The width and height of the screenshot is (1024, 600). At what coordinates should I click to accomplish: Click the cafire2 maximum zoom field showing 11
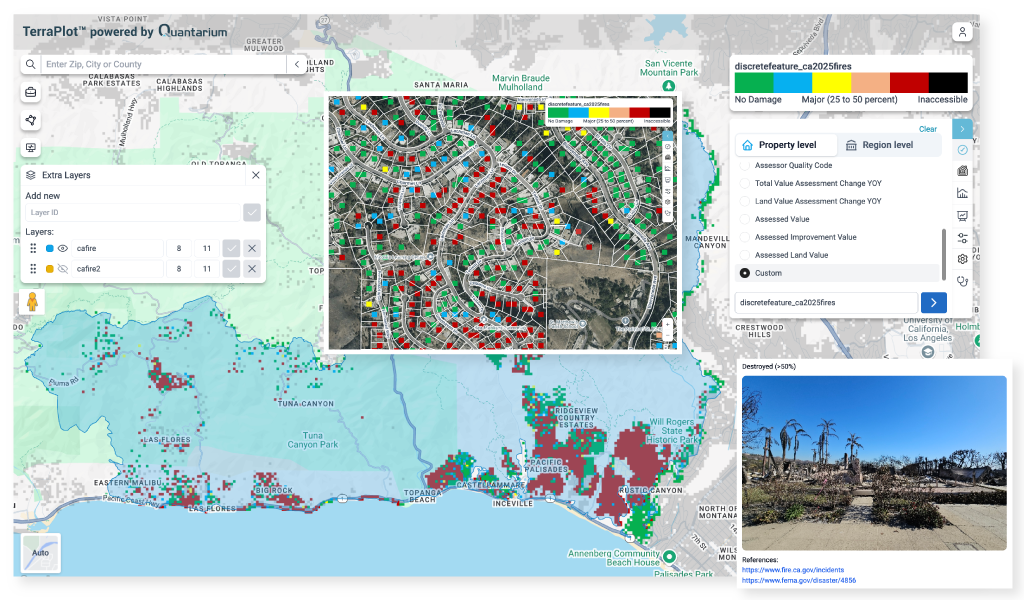pos(207,268)
